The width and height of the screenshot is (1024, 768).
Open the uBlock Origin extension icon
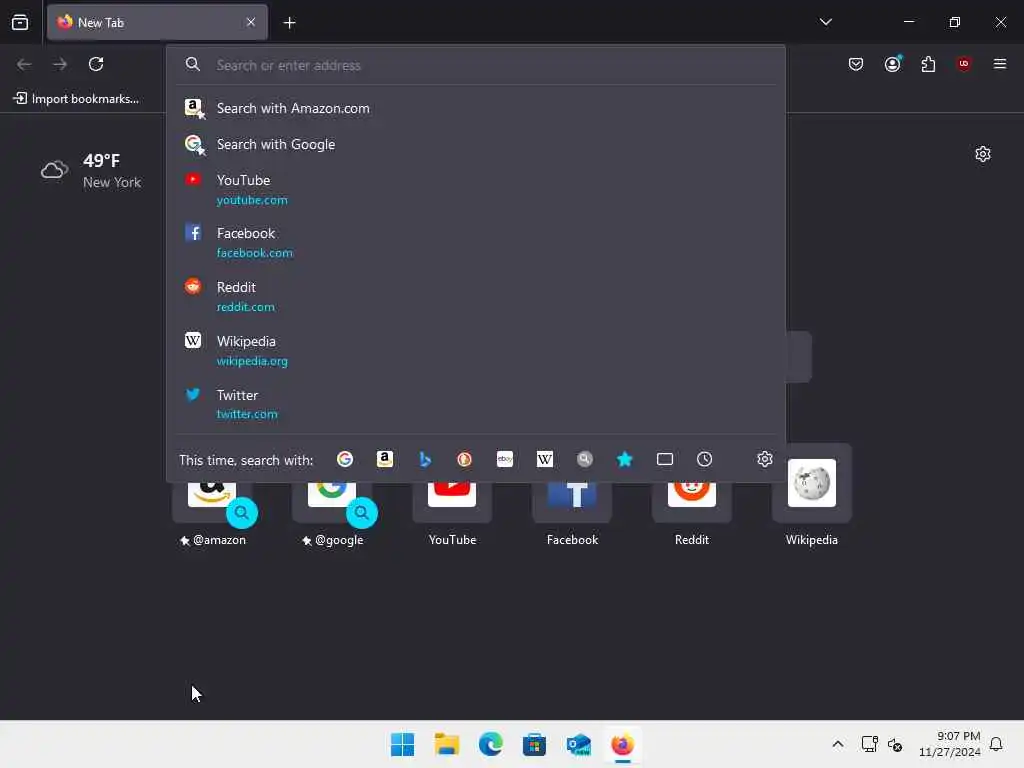point(964,64)
